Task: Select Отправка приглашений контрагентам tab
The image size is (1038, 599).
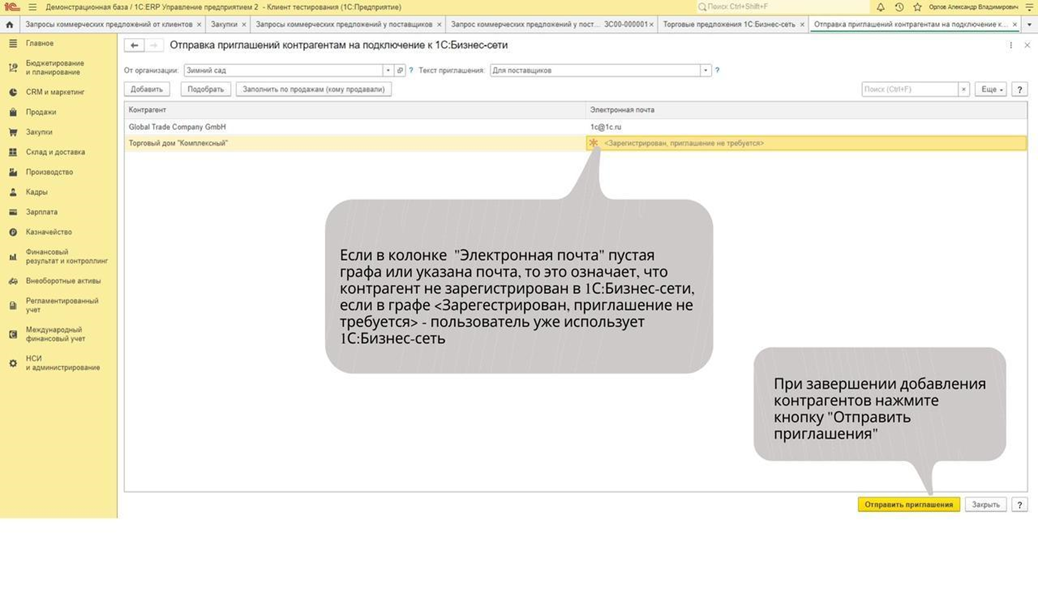Action: (910, 24)
